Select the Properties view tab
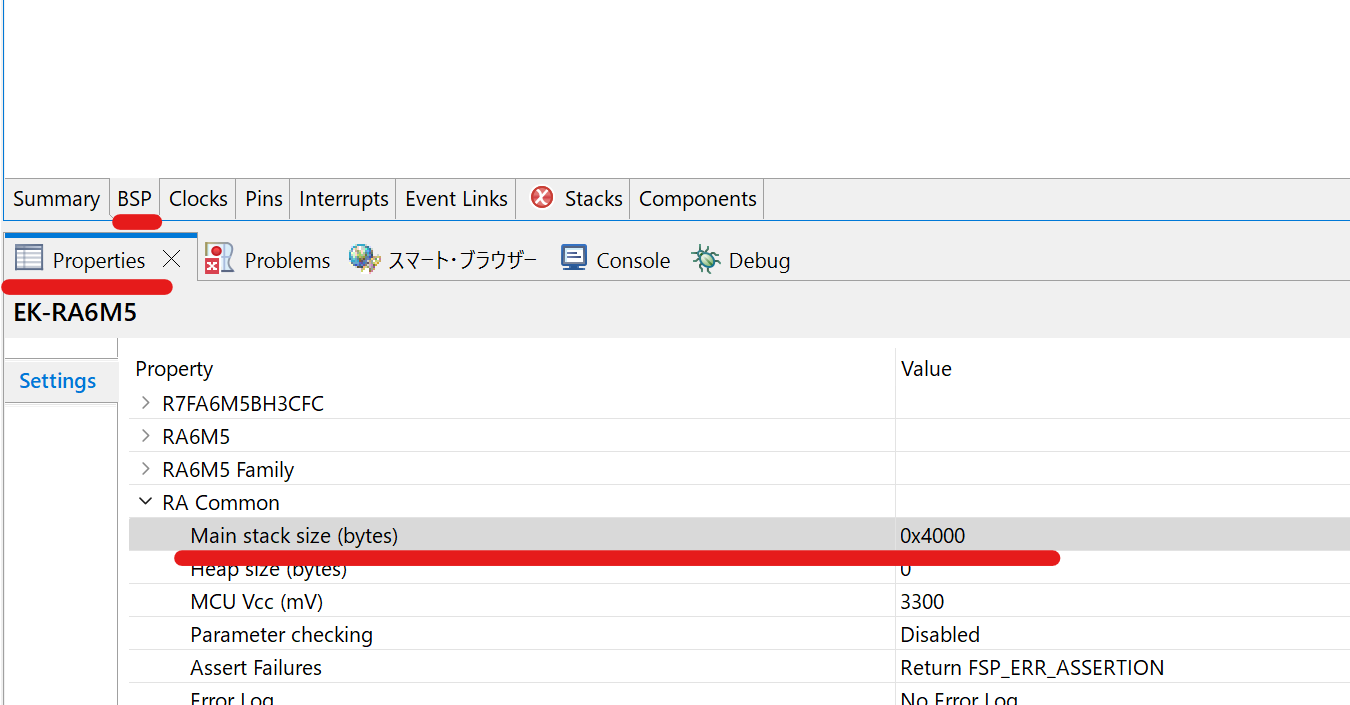This screenshot has height=705, width=1350. tap(99, 260)
